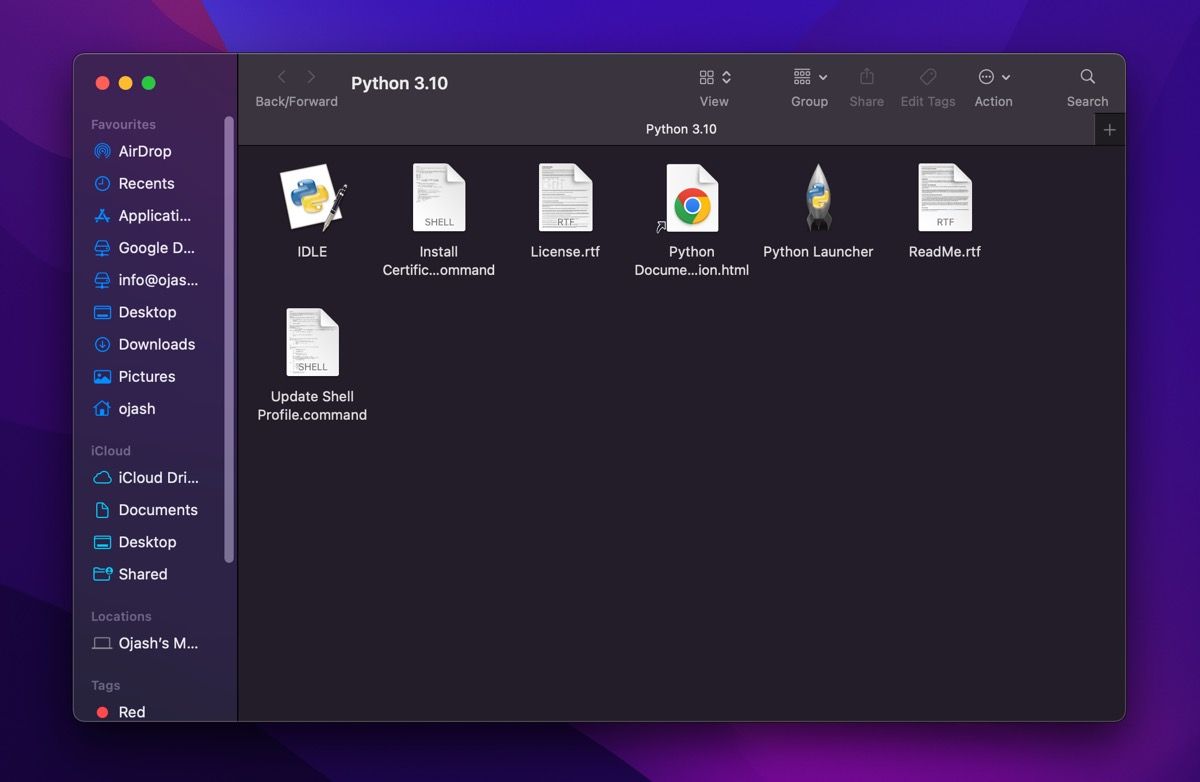Select the Red tag
Screen dimensions: 1200x782
click(x=124, y=712)
